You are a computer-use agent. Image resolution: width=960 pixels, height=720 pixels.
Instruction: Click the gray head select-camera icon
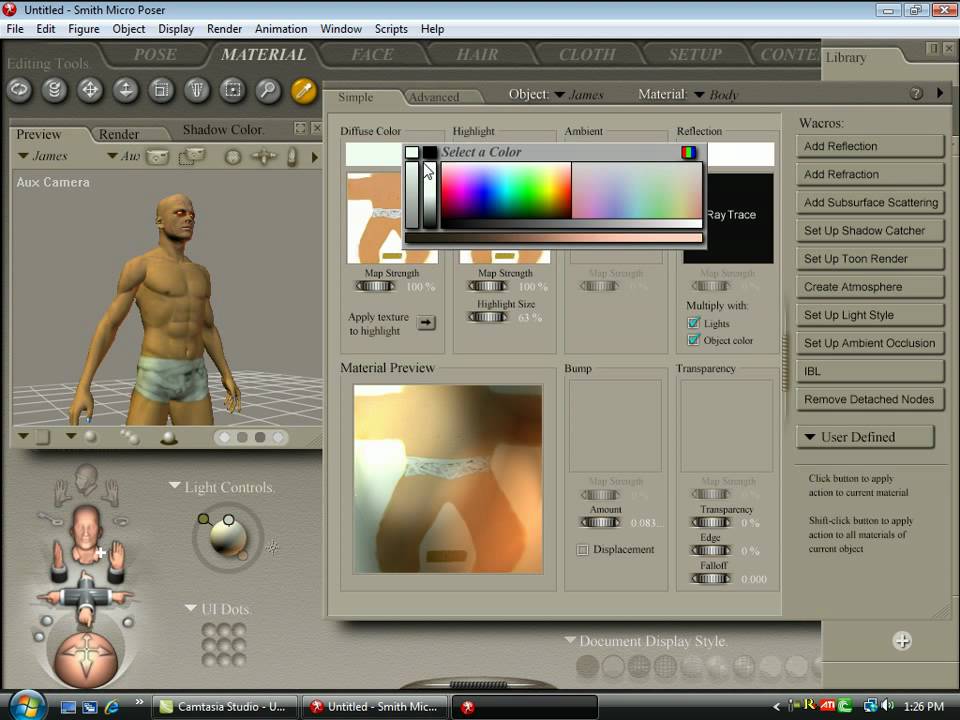click(x=86, y=481)
